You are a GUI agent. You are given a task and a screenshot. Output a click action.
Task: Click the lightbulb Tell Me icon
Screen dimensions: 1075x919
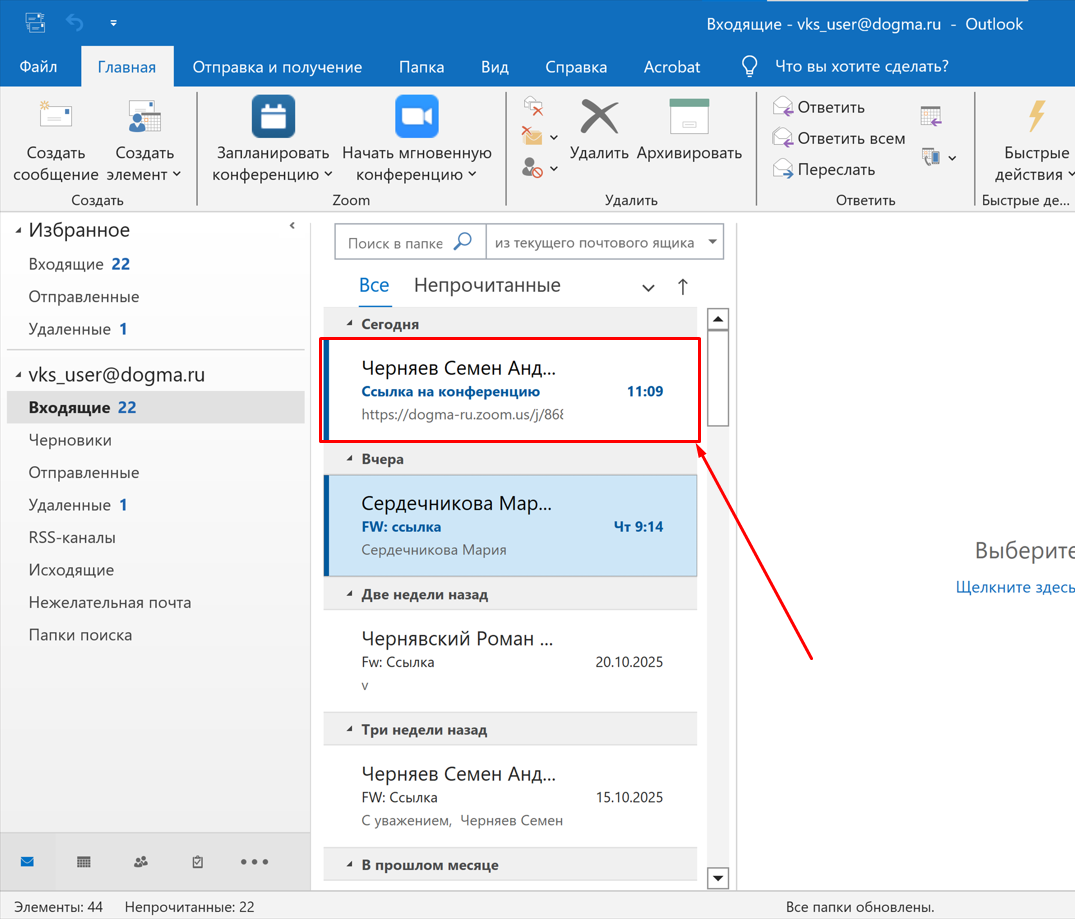[749, 67]
